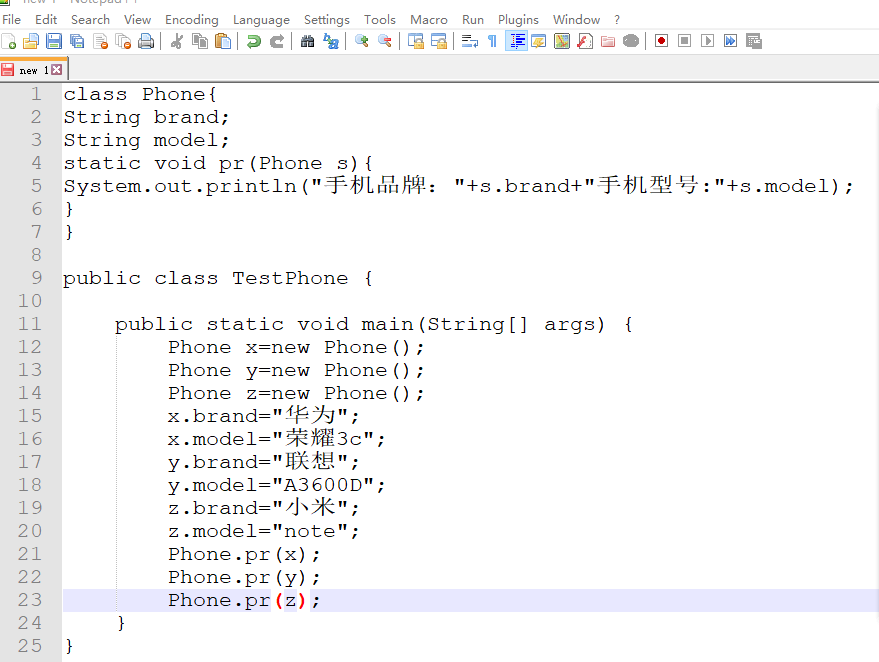The image size is (879, 662).
Task: Zoom out with the magnifier minus icon
Action: [385, 41]
